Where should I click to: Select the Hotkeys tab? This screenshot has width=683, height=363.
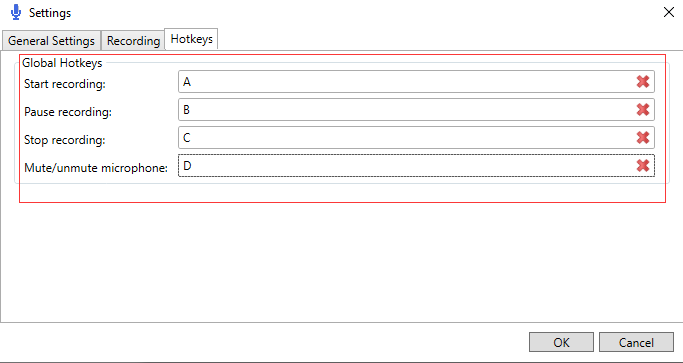tap(191, 39)
